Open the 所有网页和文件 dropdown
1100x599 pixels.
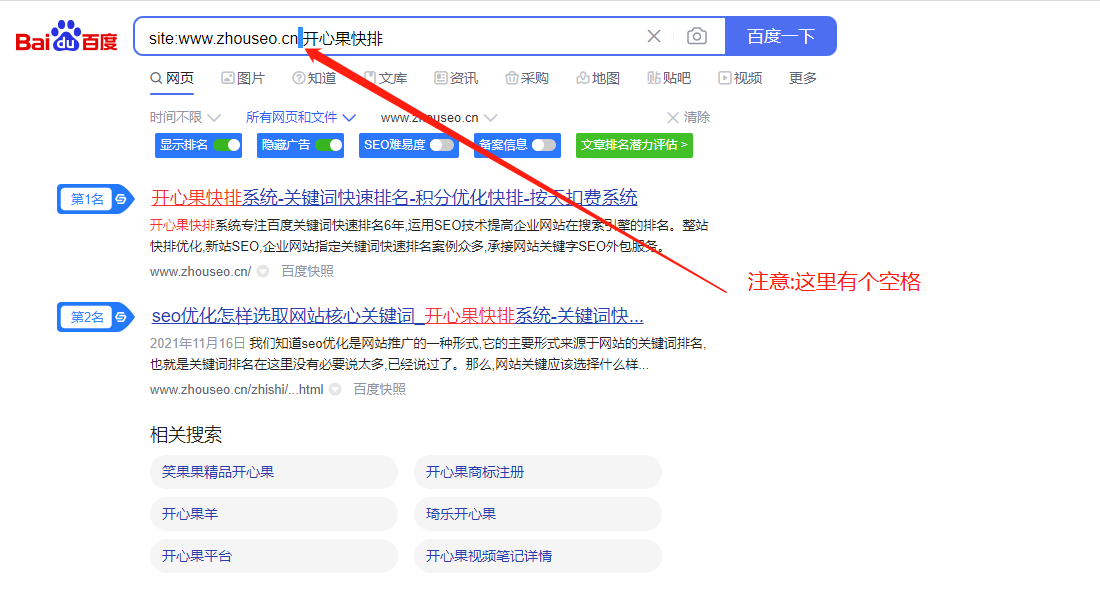(x=298, y=117)
